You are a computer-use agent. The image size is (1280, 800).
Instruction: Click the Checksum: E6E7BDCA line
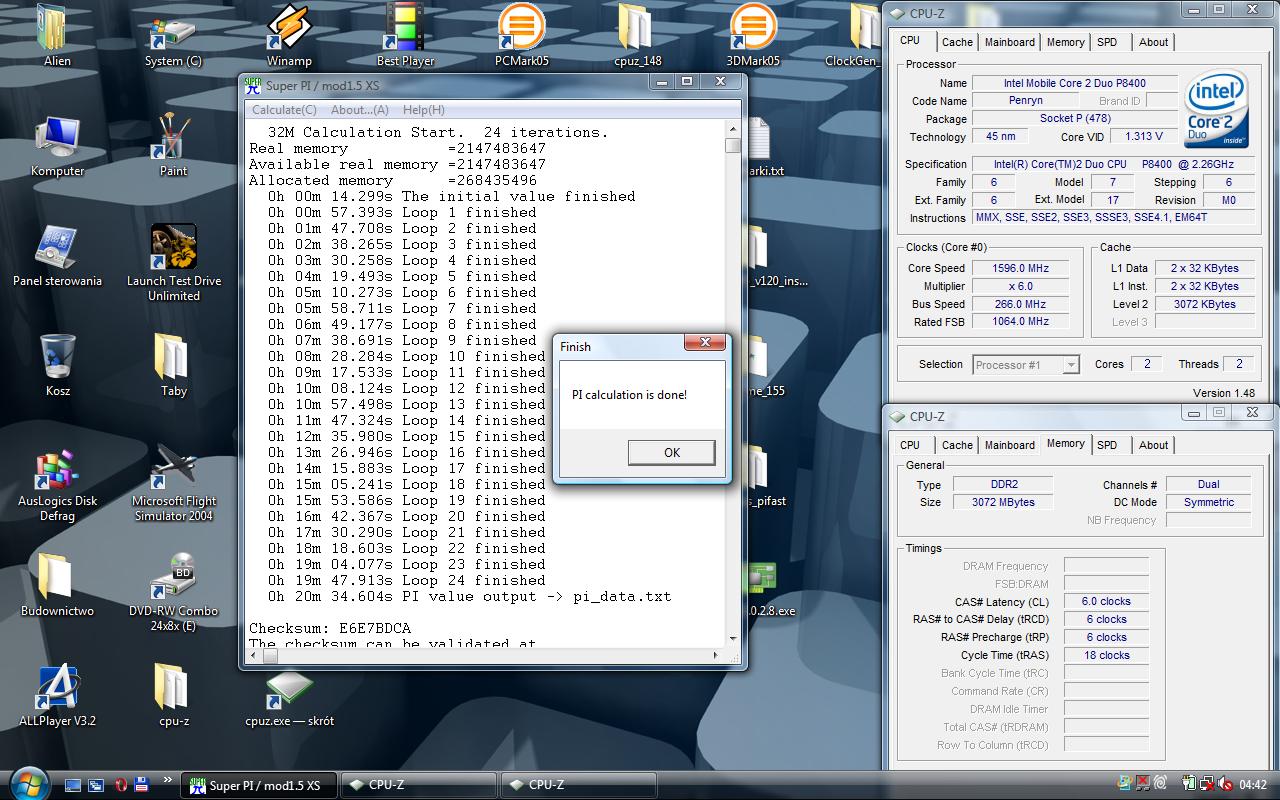[x=330, y=628]
